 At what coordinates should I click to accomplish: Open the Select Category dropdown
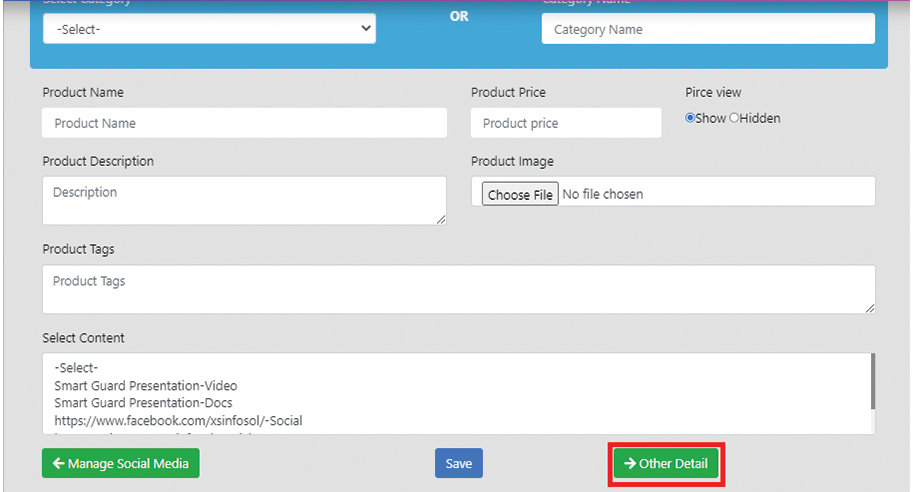pos(208,29)
